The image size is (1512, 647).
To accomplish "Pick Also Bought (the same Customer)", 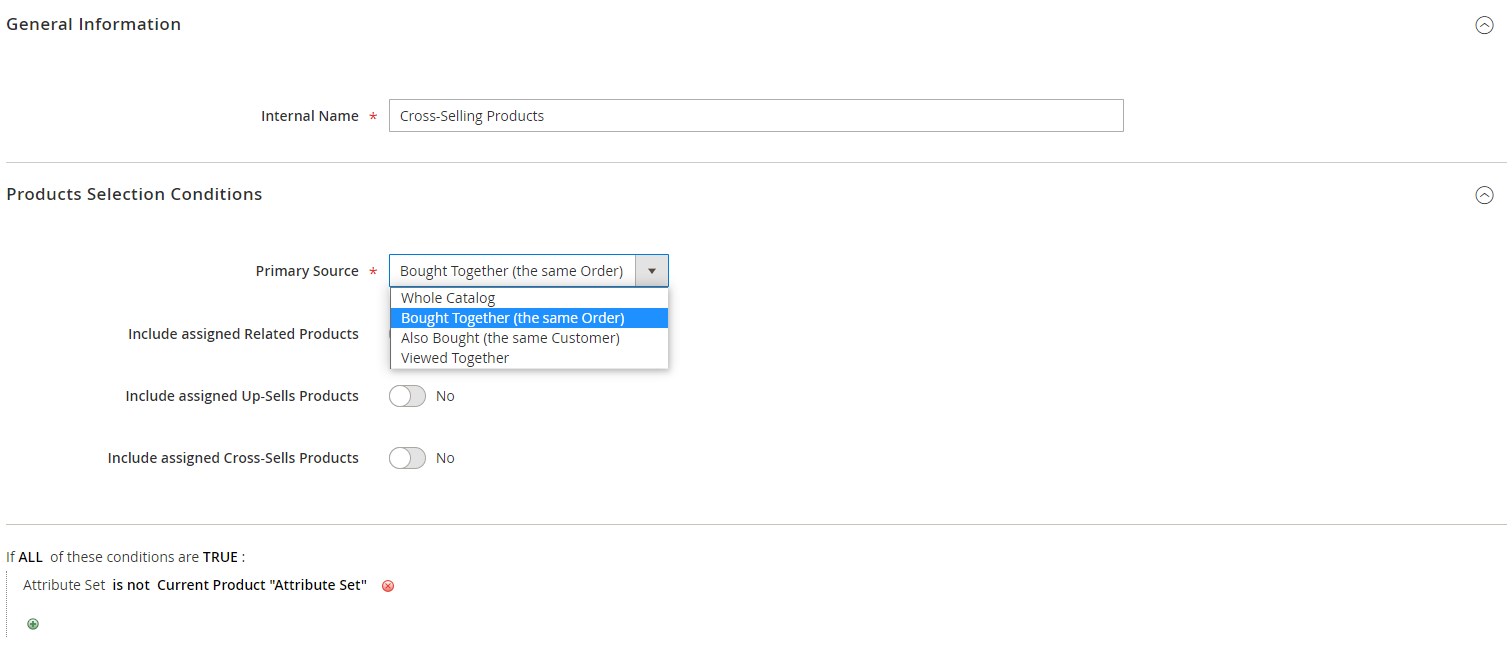I will click(x=510, y=338).
